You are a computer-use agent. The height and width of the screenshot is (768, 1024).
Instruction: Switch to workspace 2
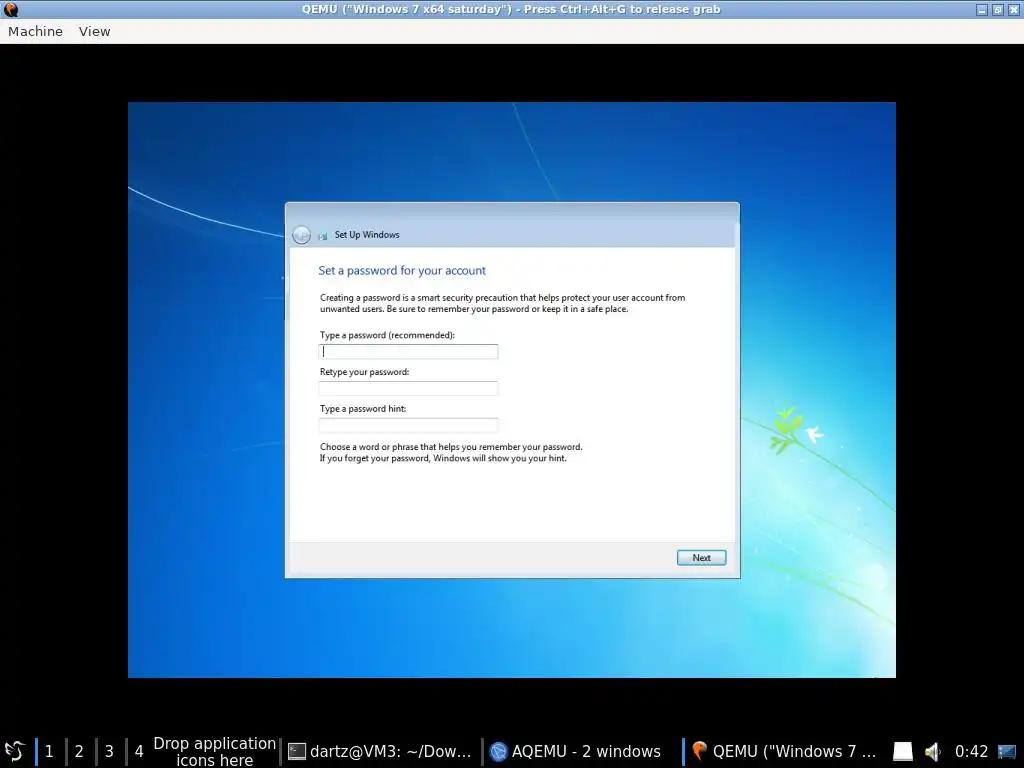click(79, 752)
